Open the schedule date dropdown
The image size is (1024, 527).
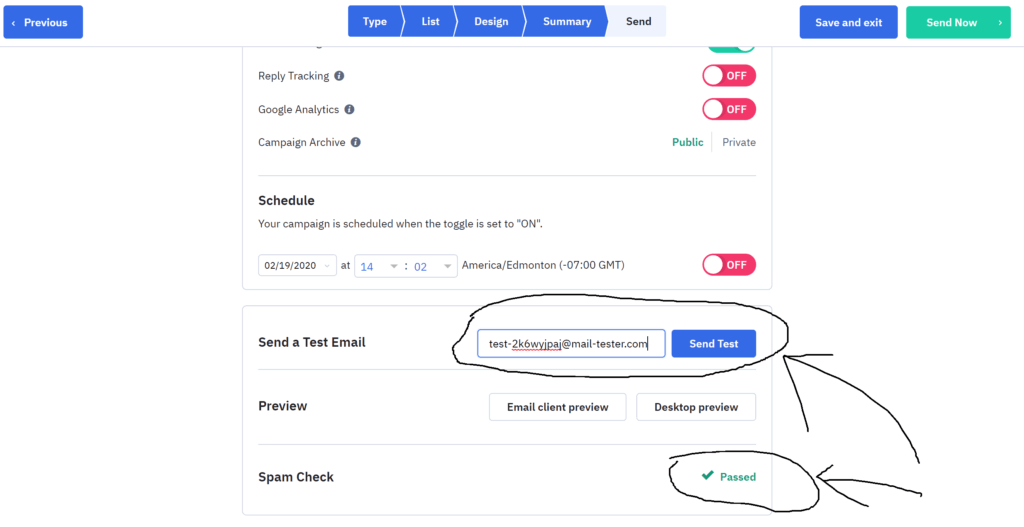click(x=298, y=266)
